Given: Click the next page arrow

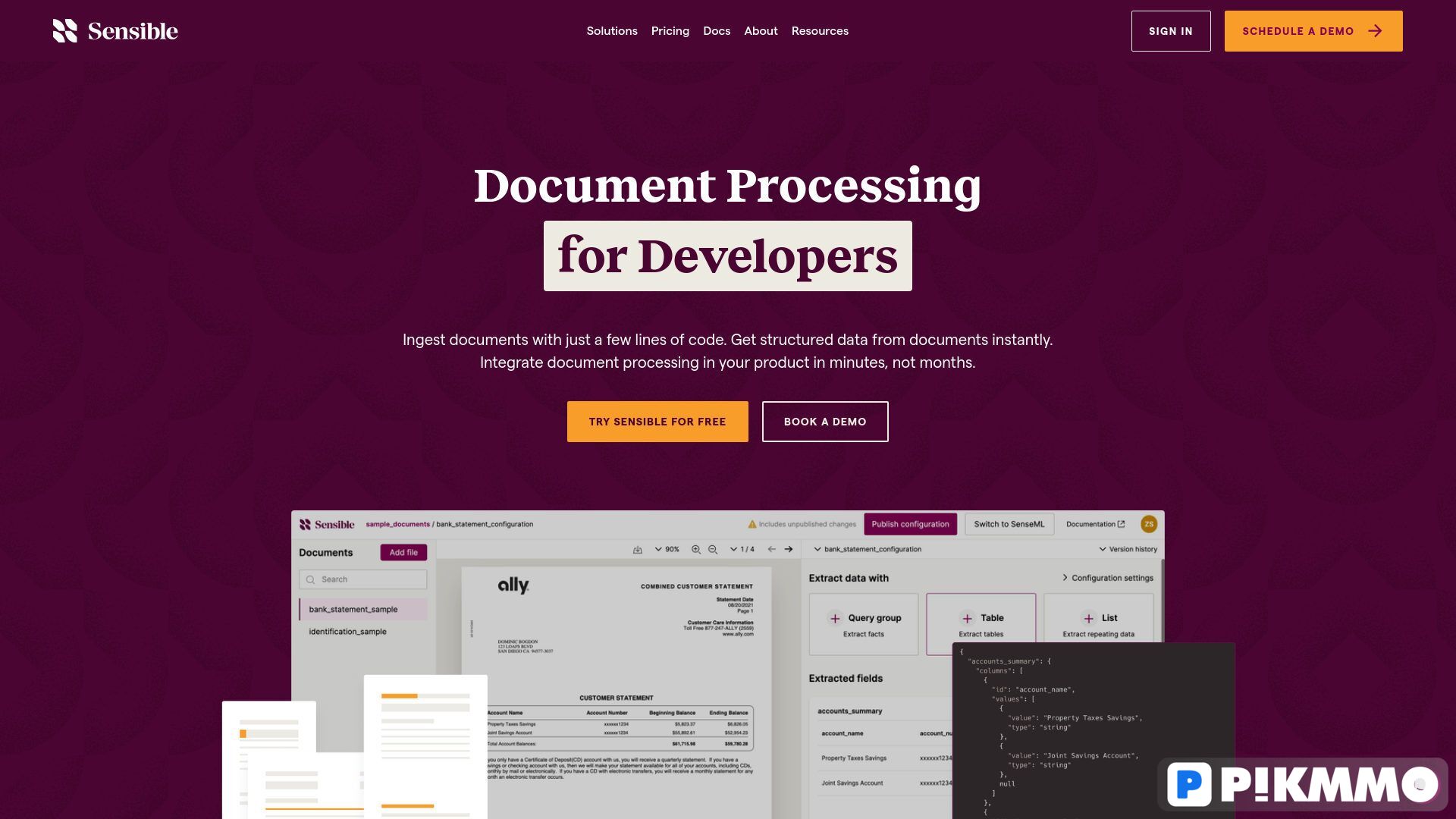Looking at the screenshot, I should point(788,549).
